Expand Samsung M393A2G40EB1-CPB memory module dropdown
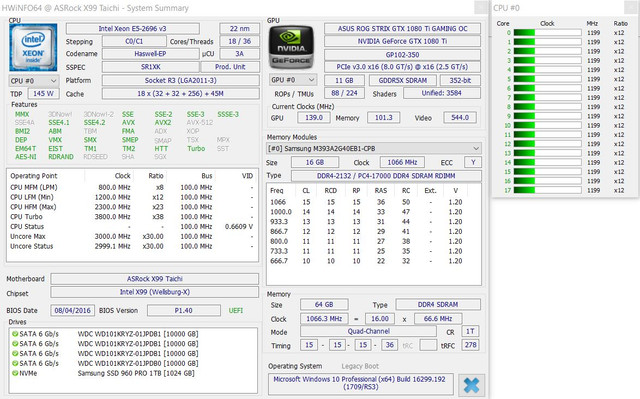This screenshot has height=399, width=640. pyautogui.click(x=373, y=148)
